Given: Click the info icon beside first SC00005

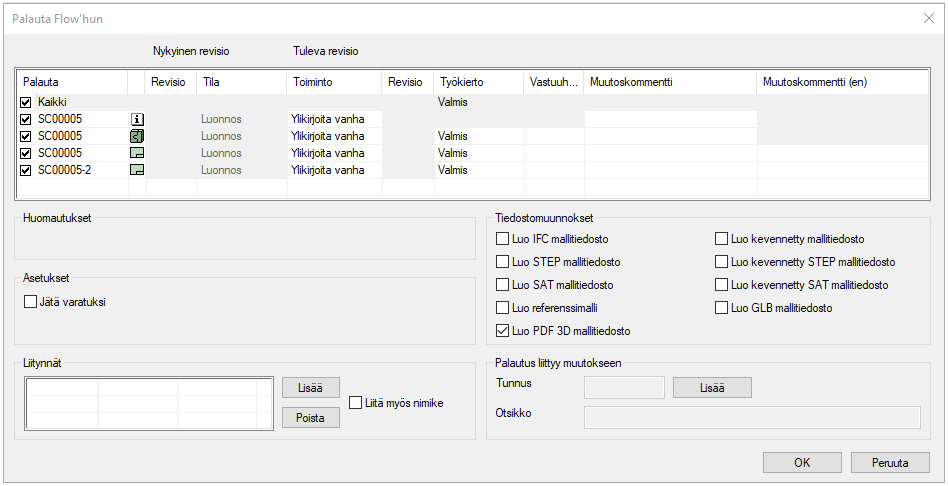Looking at the screenshot, I should click(137, 119).
